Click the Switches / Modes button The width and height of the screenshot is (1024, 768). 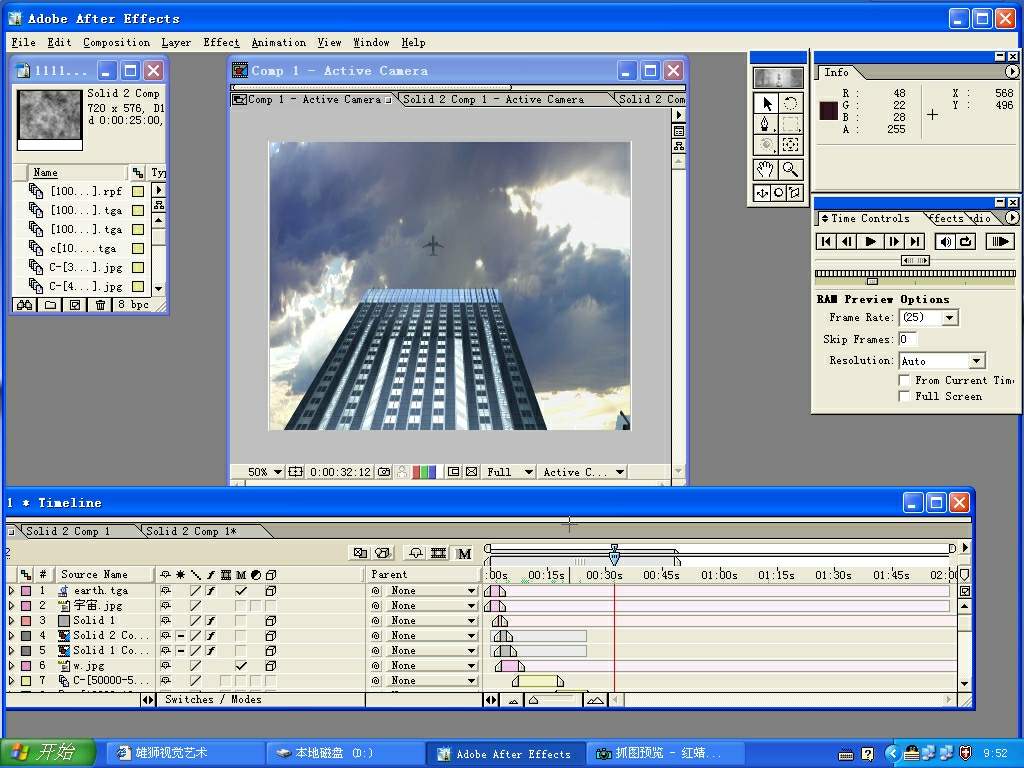pos(213,699)
